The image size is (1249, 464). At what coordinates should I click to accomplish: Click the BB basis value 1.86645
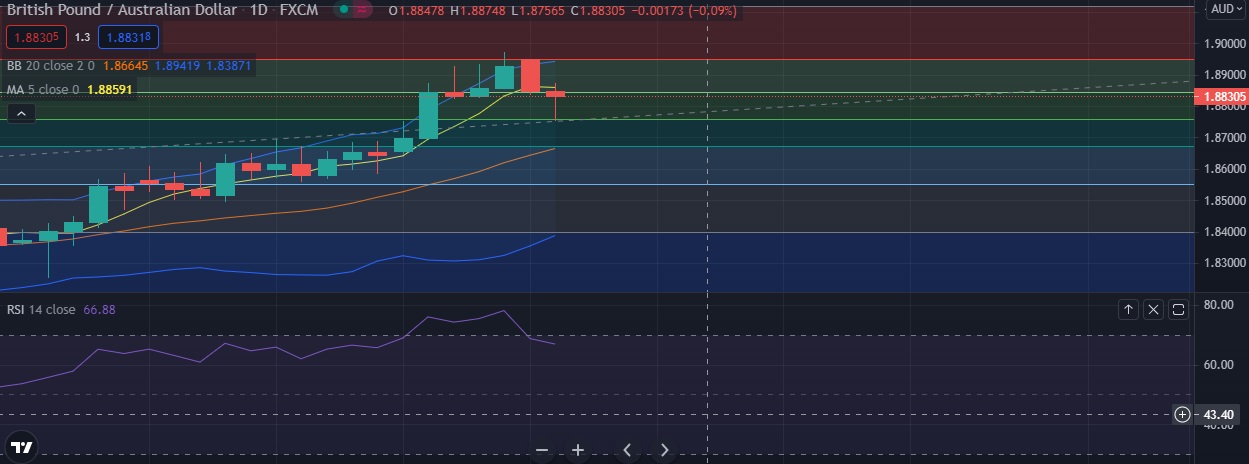tap(125, 66)
